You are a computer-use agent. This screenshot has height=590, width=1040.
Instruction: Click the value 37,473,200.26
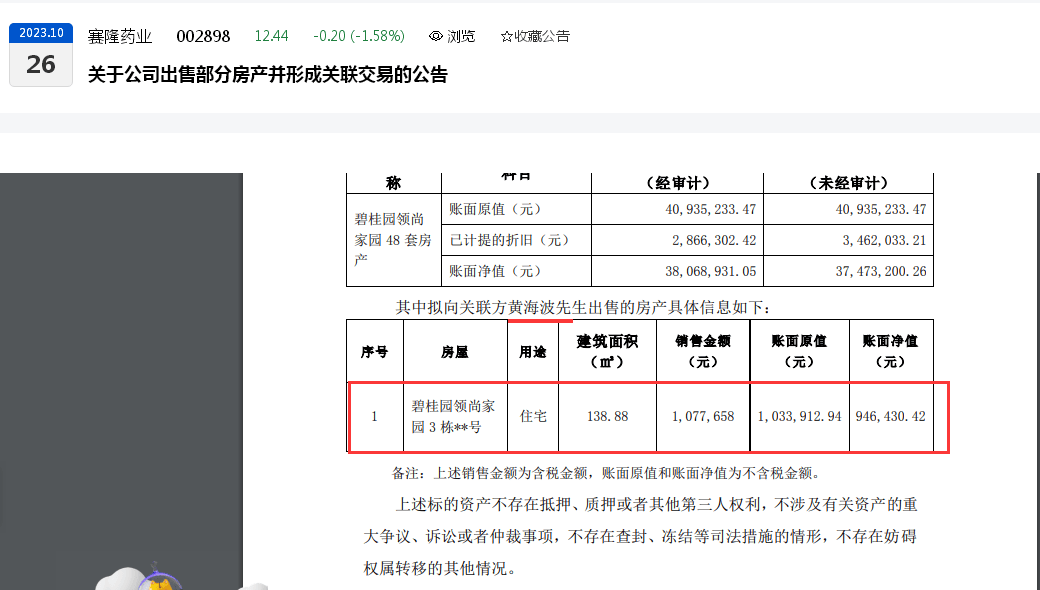point(881,271)
